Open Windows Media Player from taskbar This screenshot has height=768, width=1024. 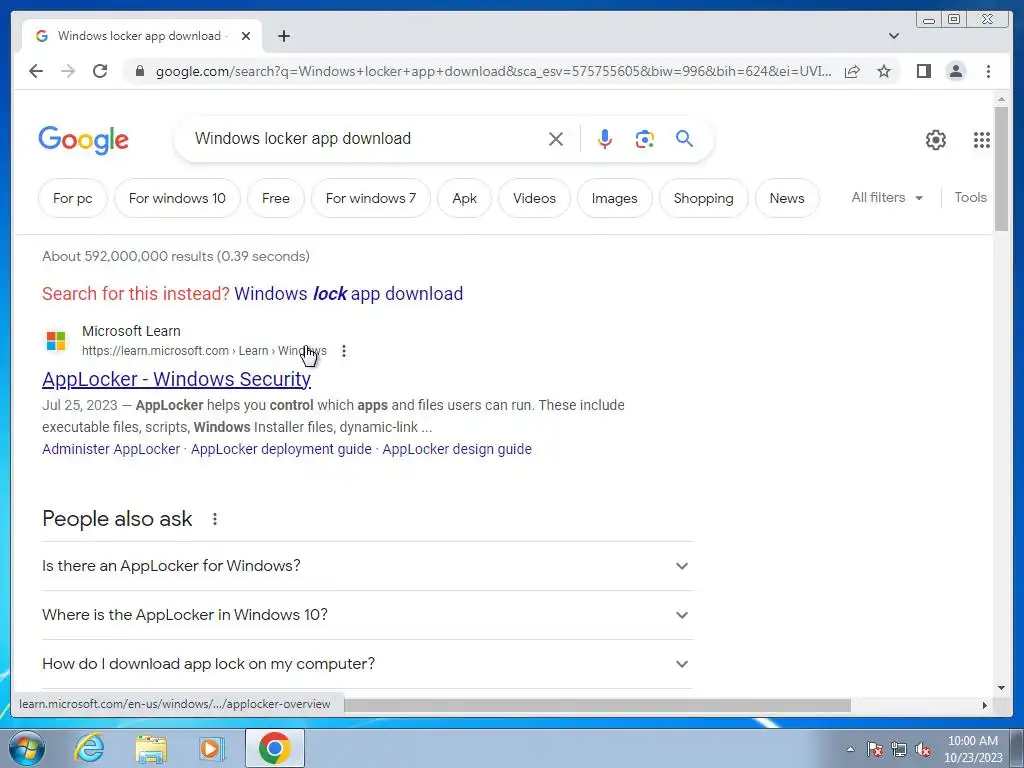pyautogui.click(x=211, y=748)
